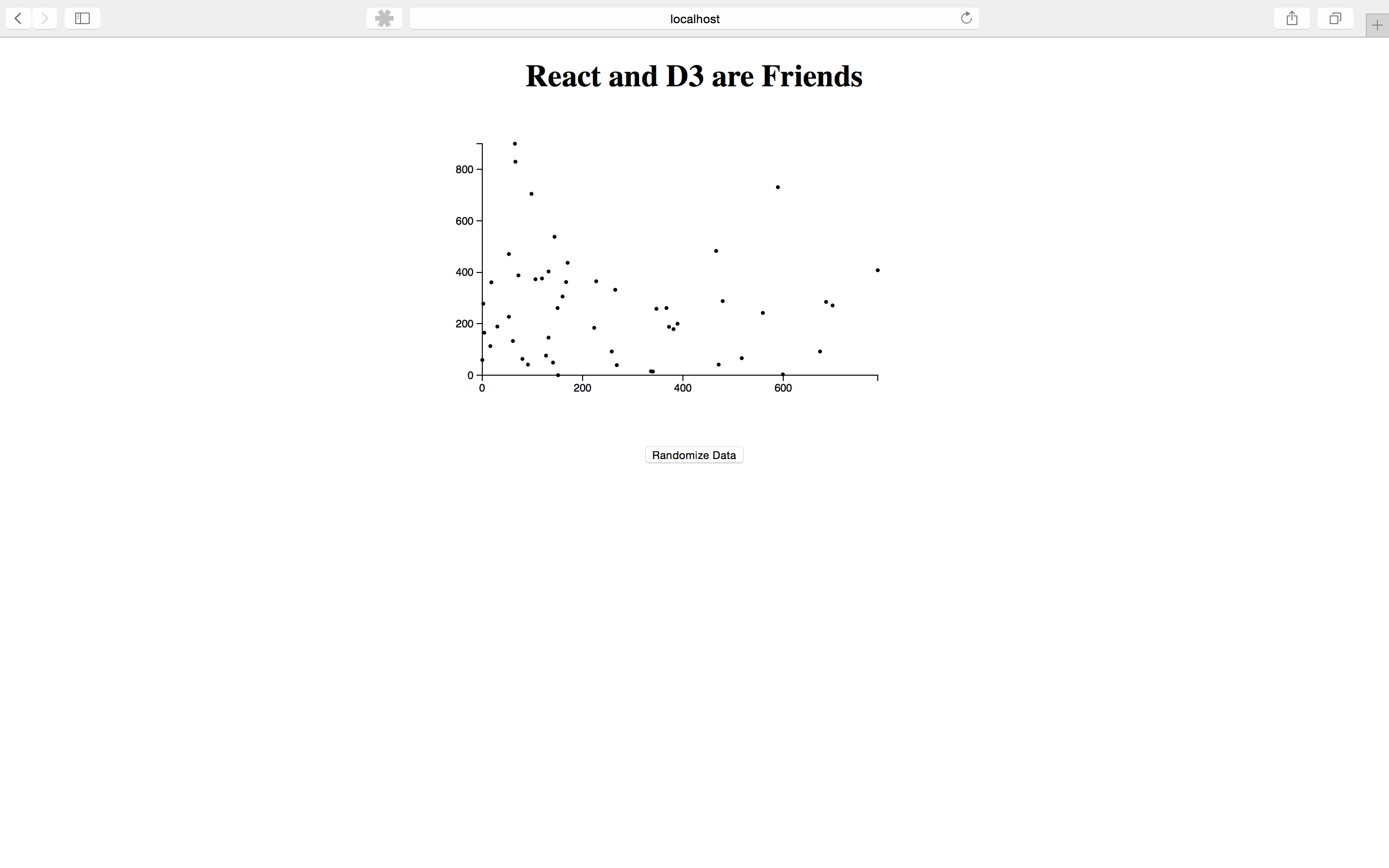Viewport: 1389px width, 868px height.
Task: Click the x-axis label 400
Action: click(x=682, y=388)
